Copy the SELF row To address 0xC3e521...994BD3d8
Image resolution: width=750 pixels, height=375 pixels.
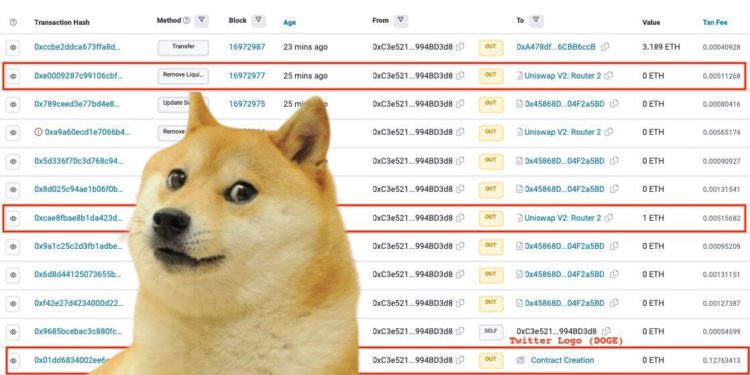tap(607, 331)
